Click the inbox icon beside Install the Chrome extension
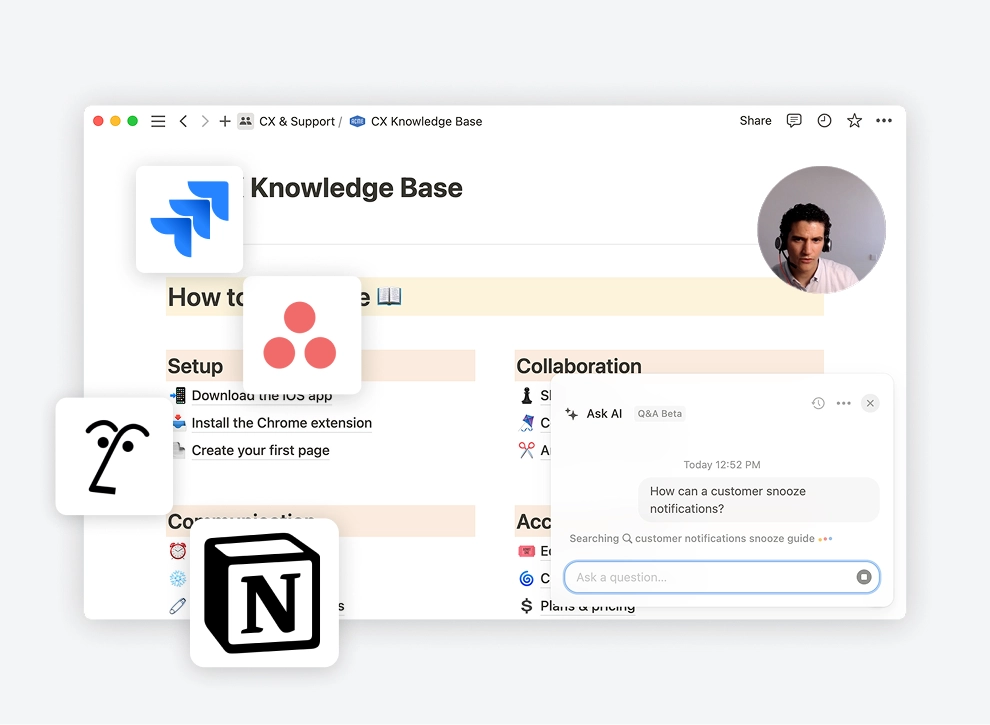Viewport: 990px width, 725px height. pyautogui.click(x=179, y=422)
